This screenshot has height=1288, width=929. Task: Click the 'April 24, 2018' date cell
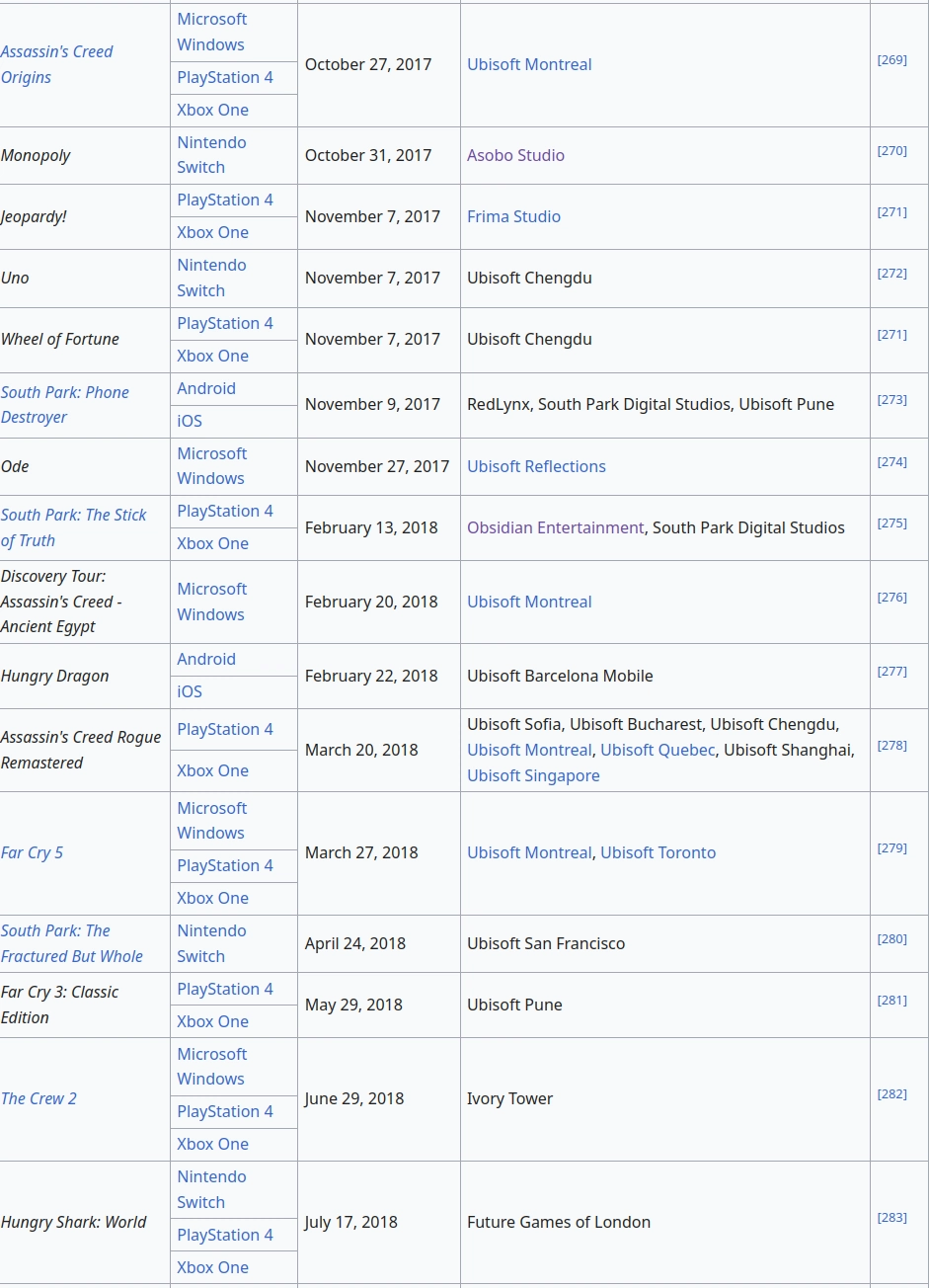coord(378,943)
